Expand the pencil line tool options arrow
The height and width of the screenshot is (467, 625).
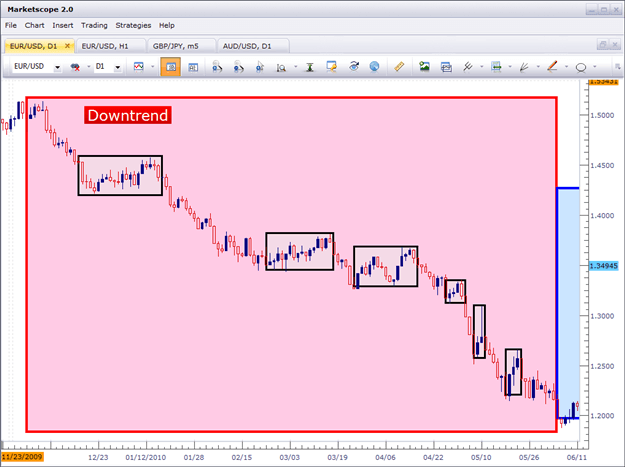click(x=566, y=67)
